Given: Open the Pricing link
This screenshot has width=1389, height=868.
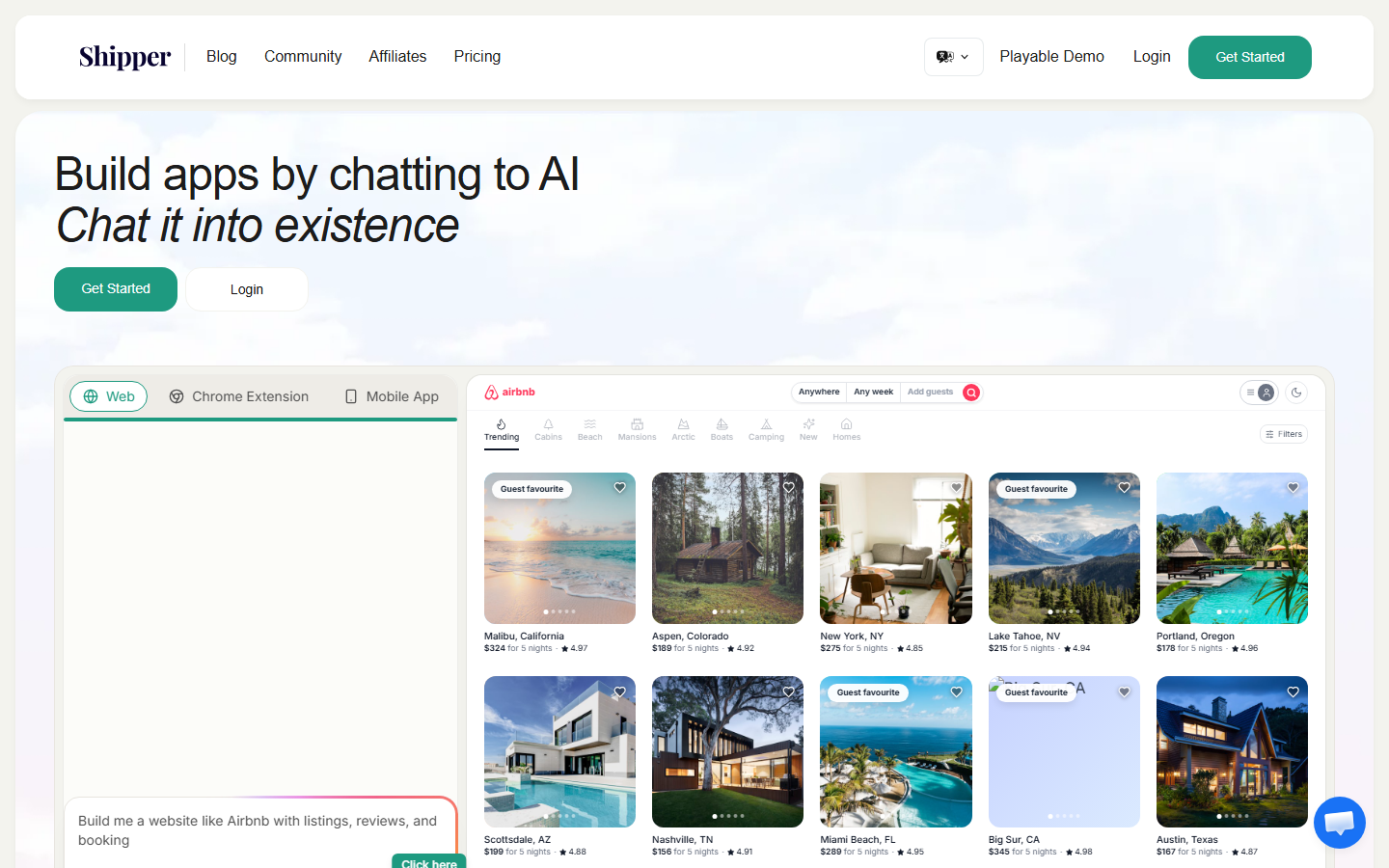Looking at the screenshot, I should coord(477,57).
